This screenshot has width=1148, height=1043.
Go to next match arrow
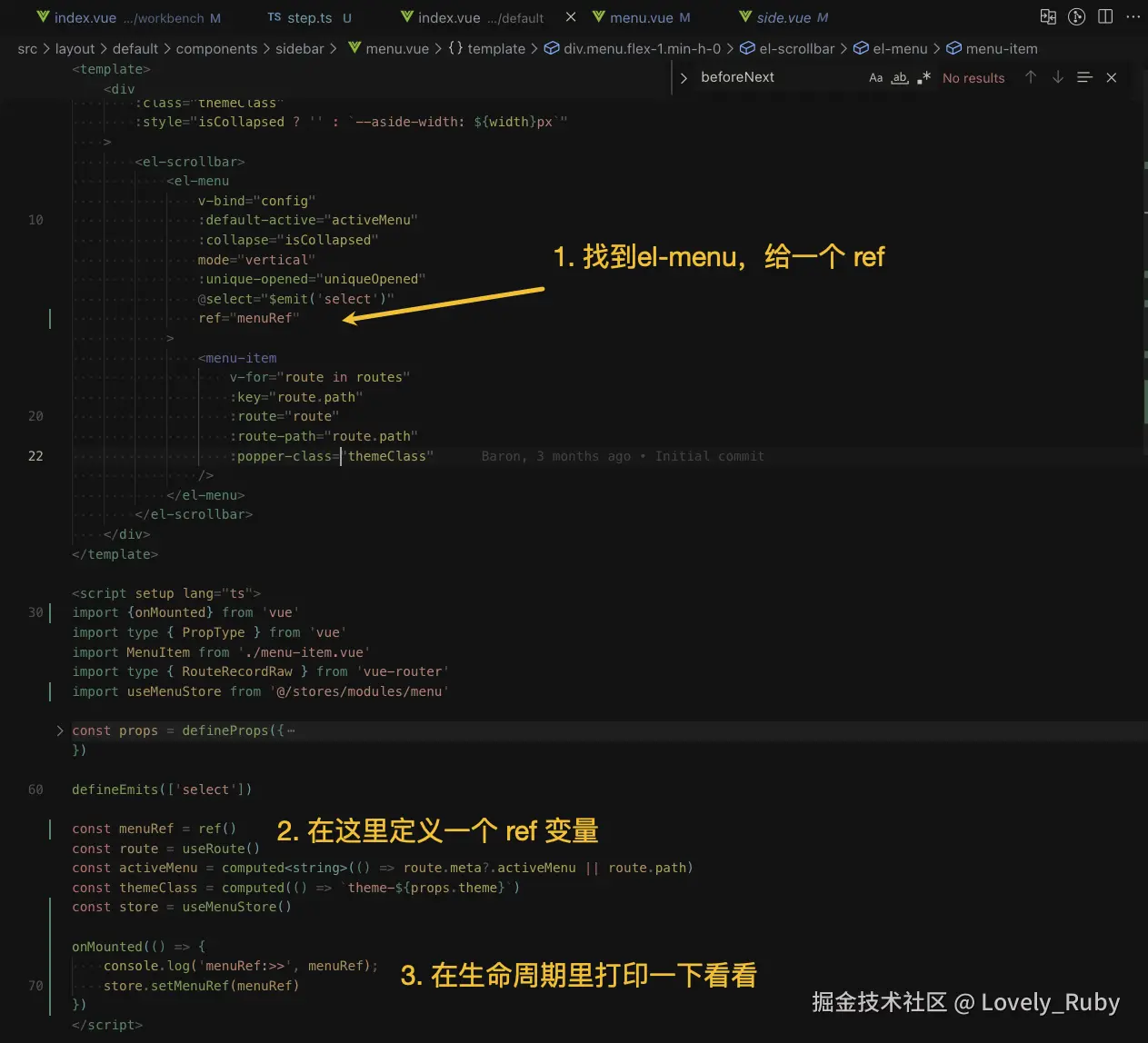pos(1058,78)
